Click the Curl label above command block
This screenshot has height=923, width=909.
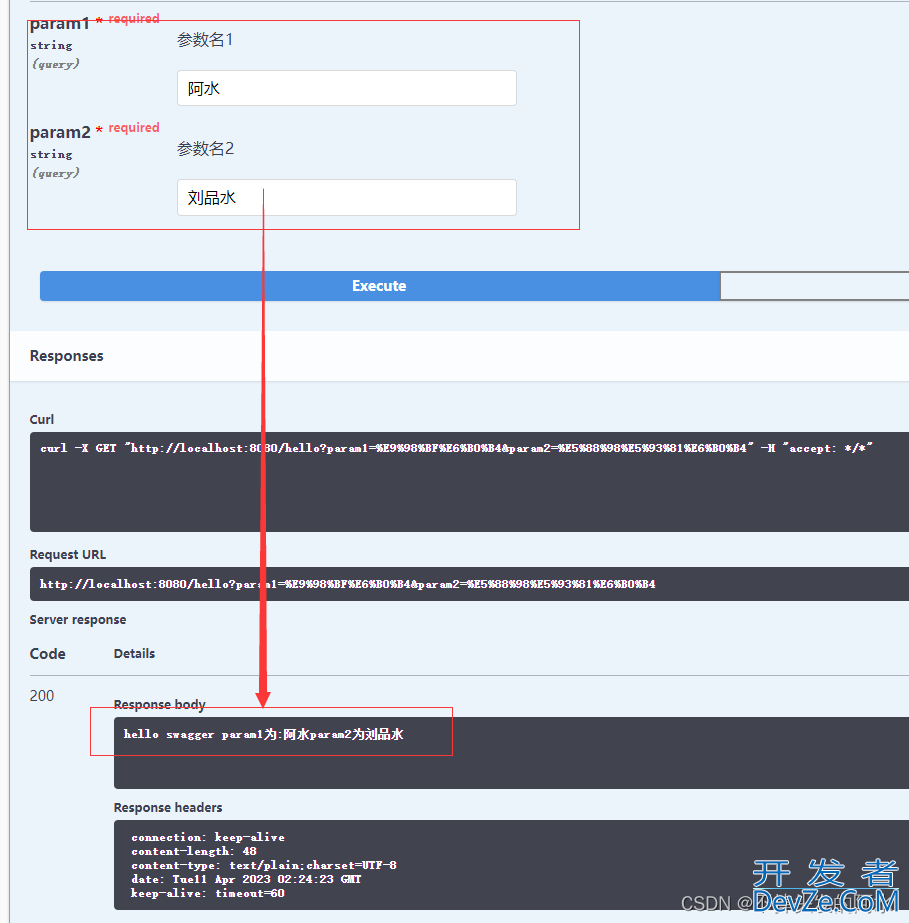42,420
